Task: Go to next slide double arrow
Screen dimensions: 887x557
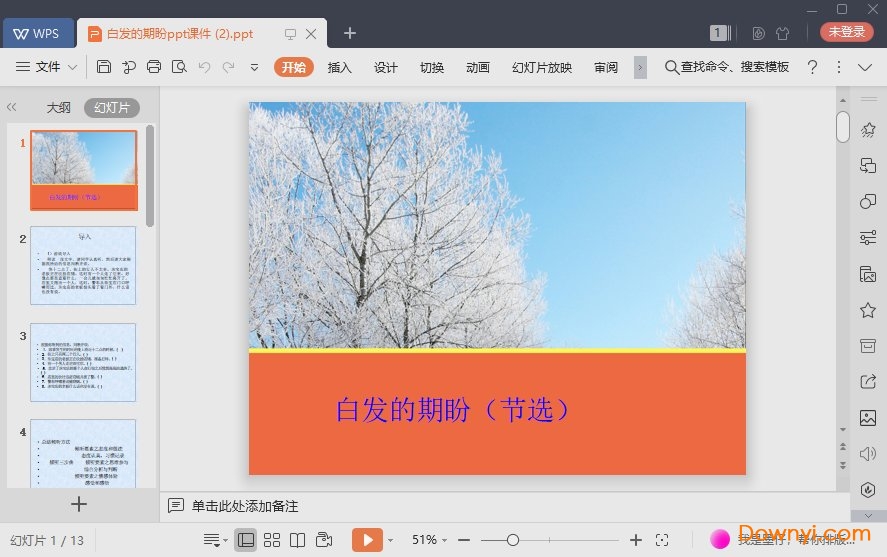Action: click(x=843, y=466)
